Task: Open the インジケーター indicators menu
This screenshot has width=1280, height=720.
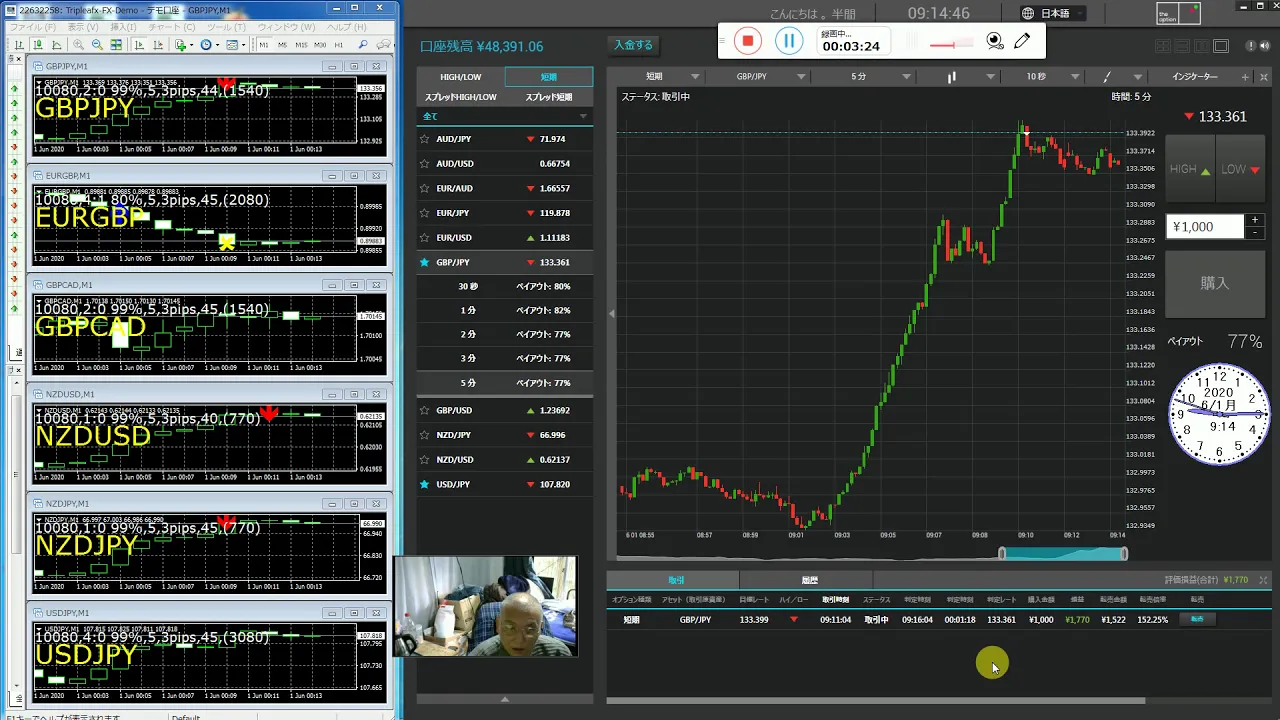Action: point(1195,77)
